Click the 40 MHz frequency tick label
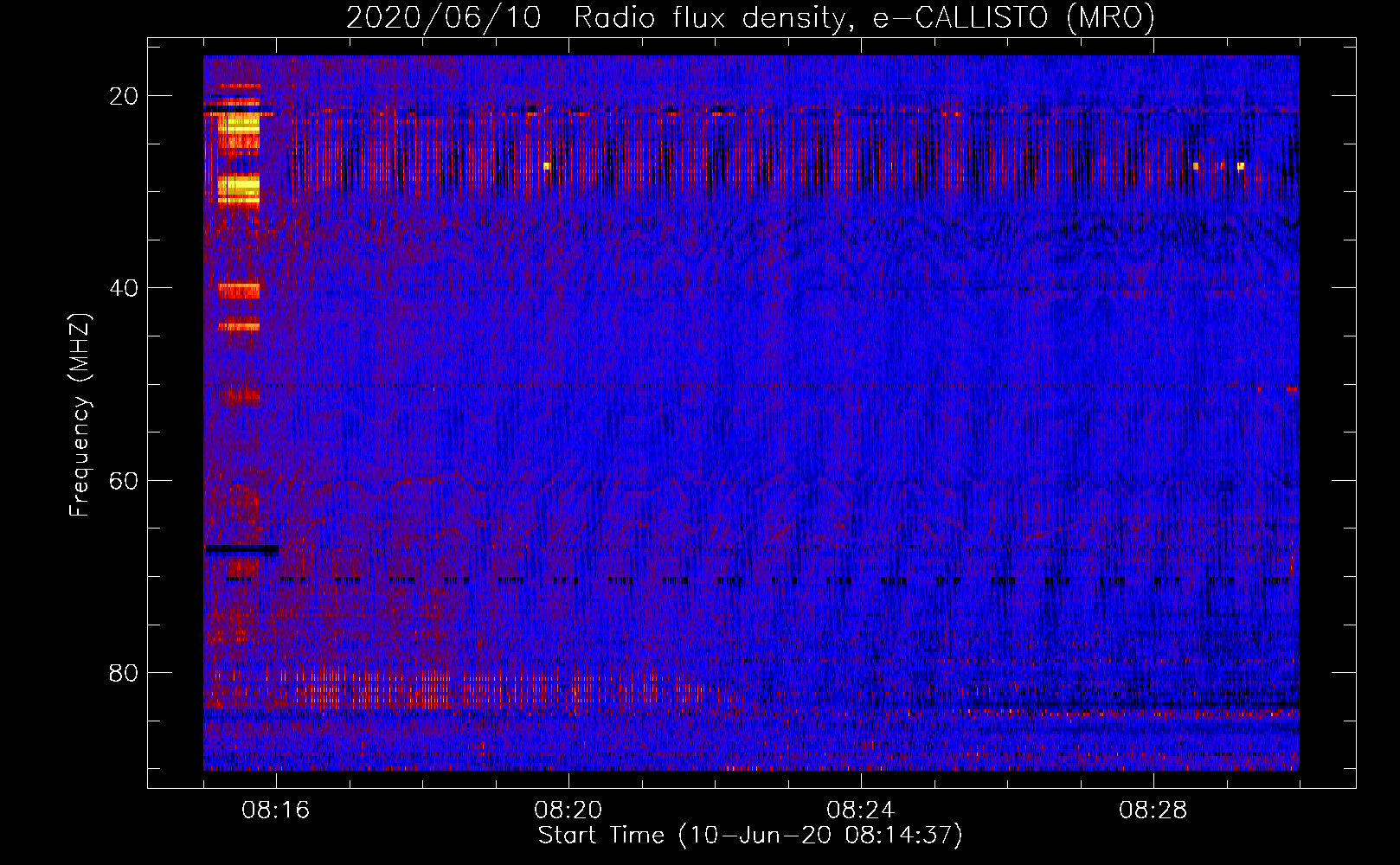 tap(124, 288)
